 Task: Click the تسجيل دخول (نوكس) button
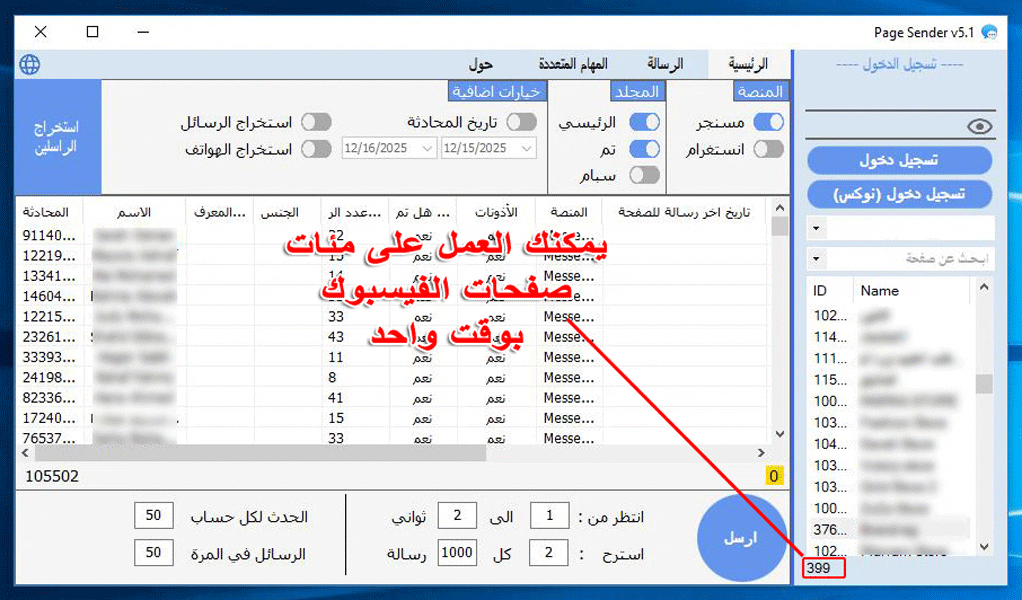pos(898,194)
